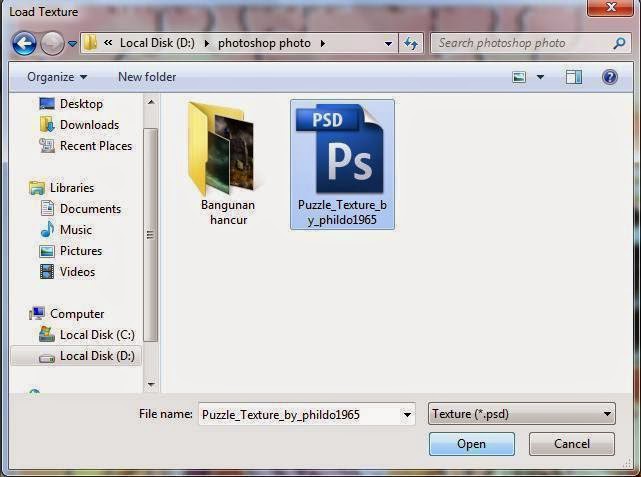This screenshot has height=477, width=641.
Task: Click the Documents page icon
Action: click(47, 208)
